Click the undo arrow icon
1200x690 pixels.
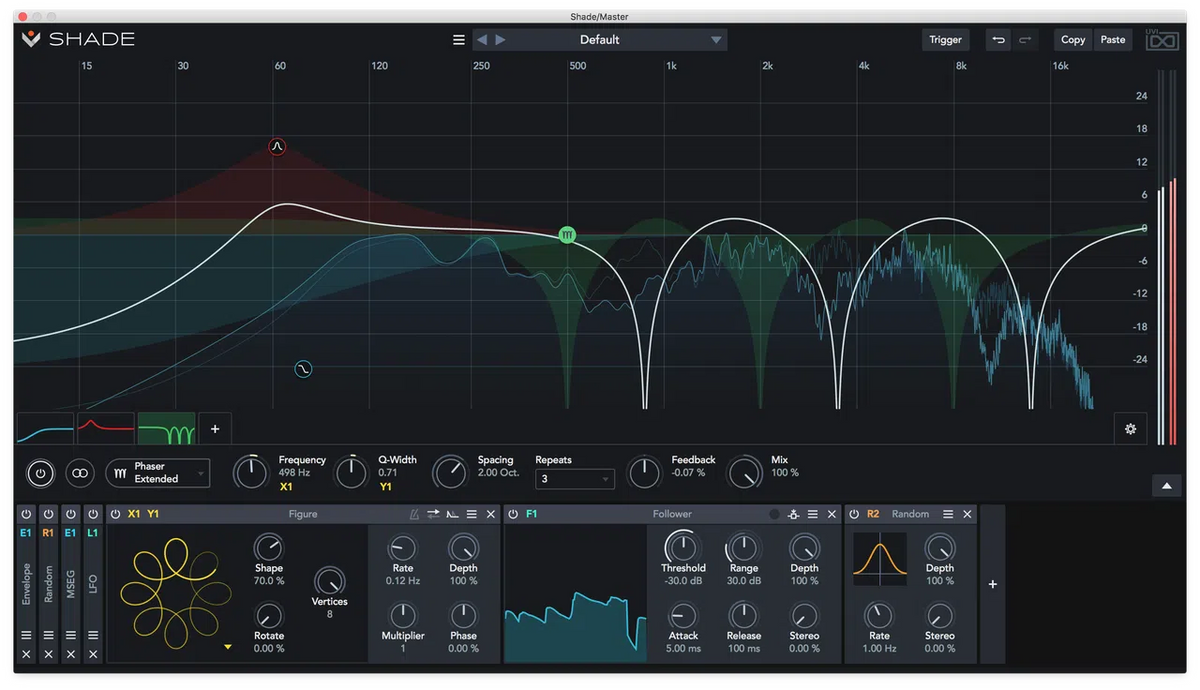pyautogui.click(x=997, y=40)
